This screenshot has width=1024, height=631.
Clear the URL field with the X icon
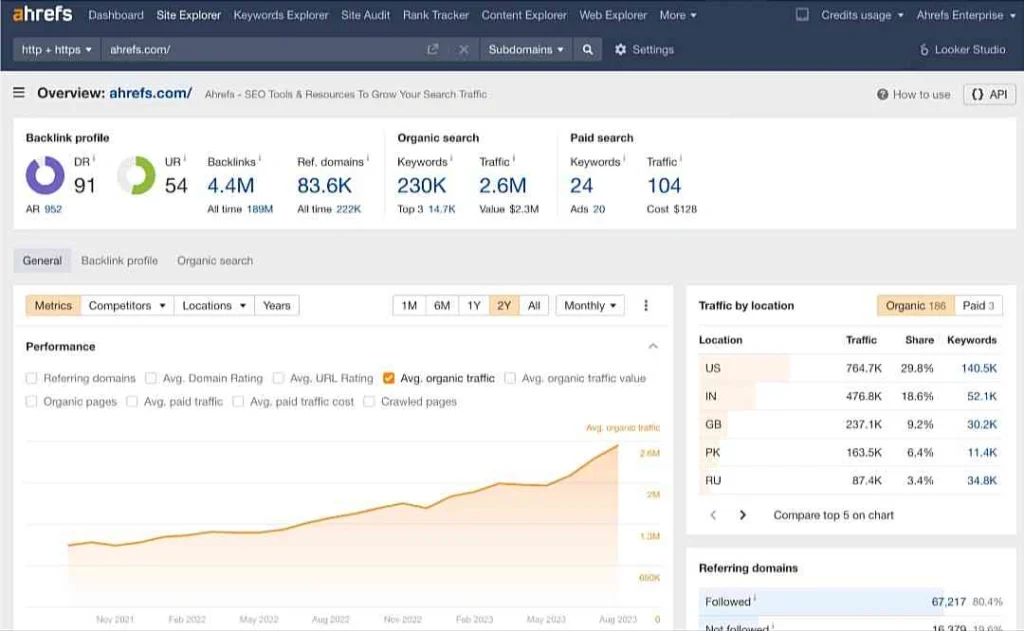(464, 50)
